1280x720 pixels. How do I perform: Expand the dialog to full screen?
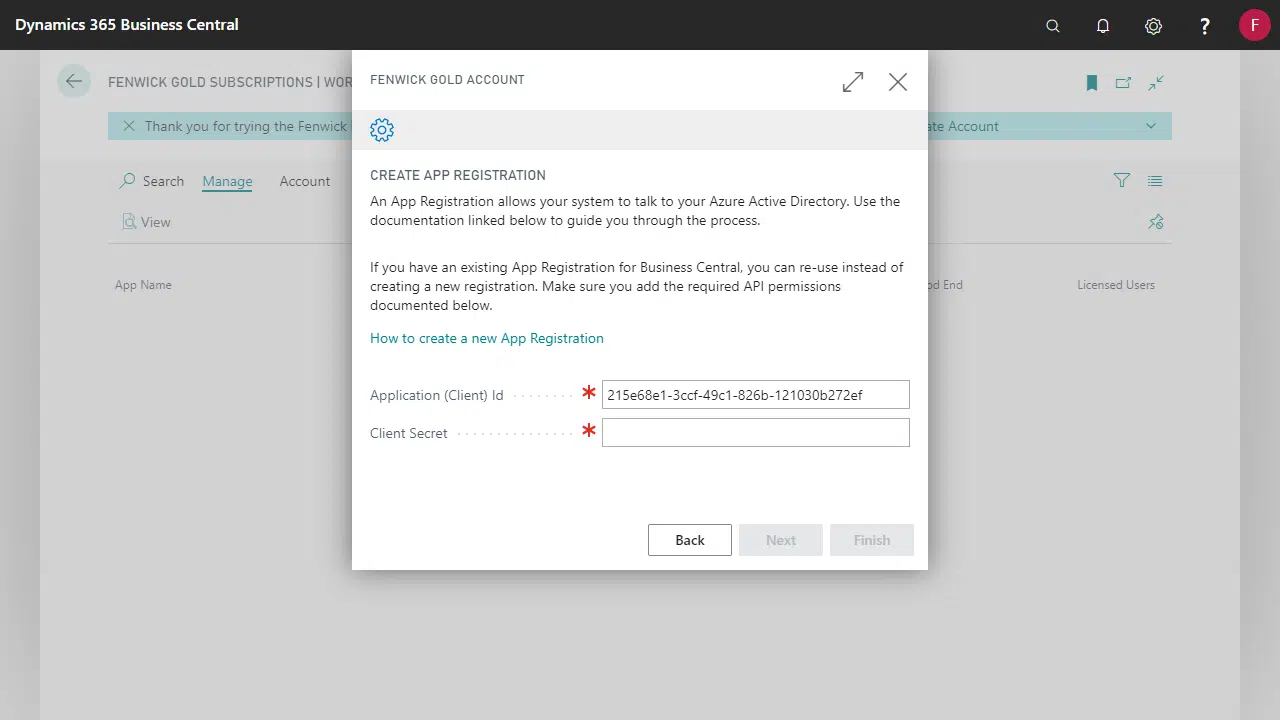(853, 82)
